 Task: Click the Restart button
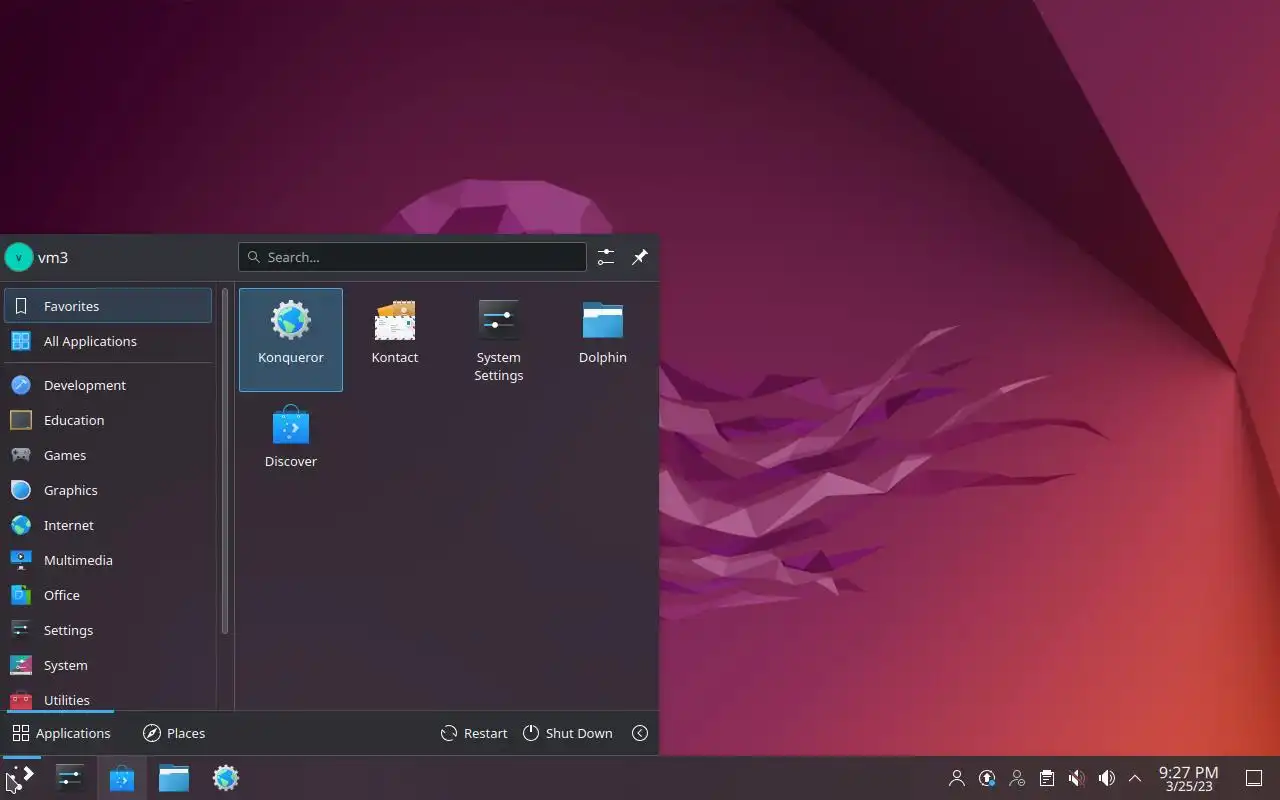[474, 733]
